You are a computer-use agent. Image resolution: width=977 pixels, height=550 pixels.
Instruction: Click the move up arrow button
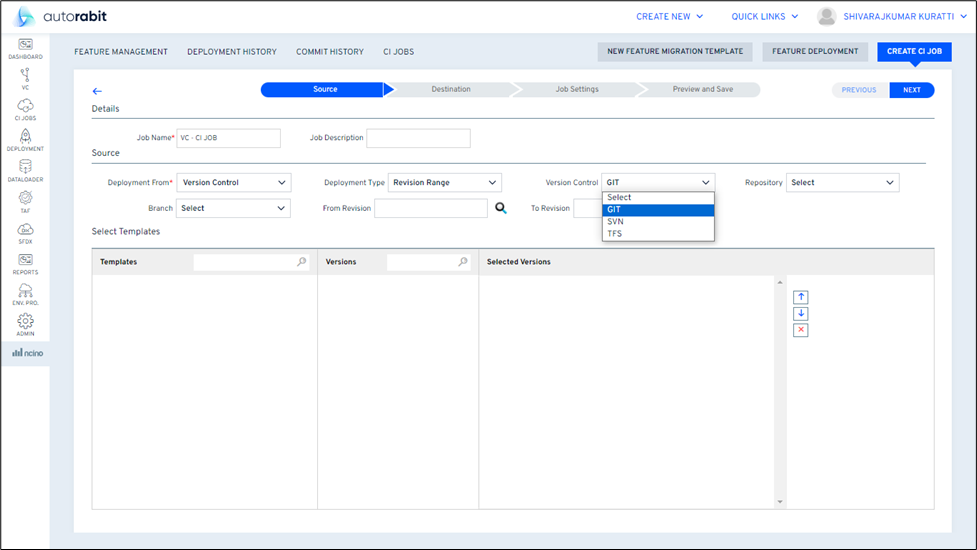click(801, 297)
